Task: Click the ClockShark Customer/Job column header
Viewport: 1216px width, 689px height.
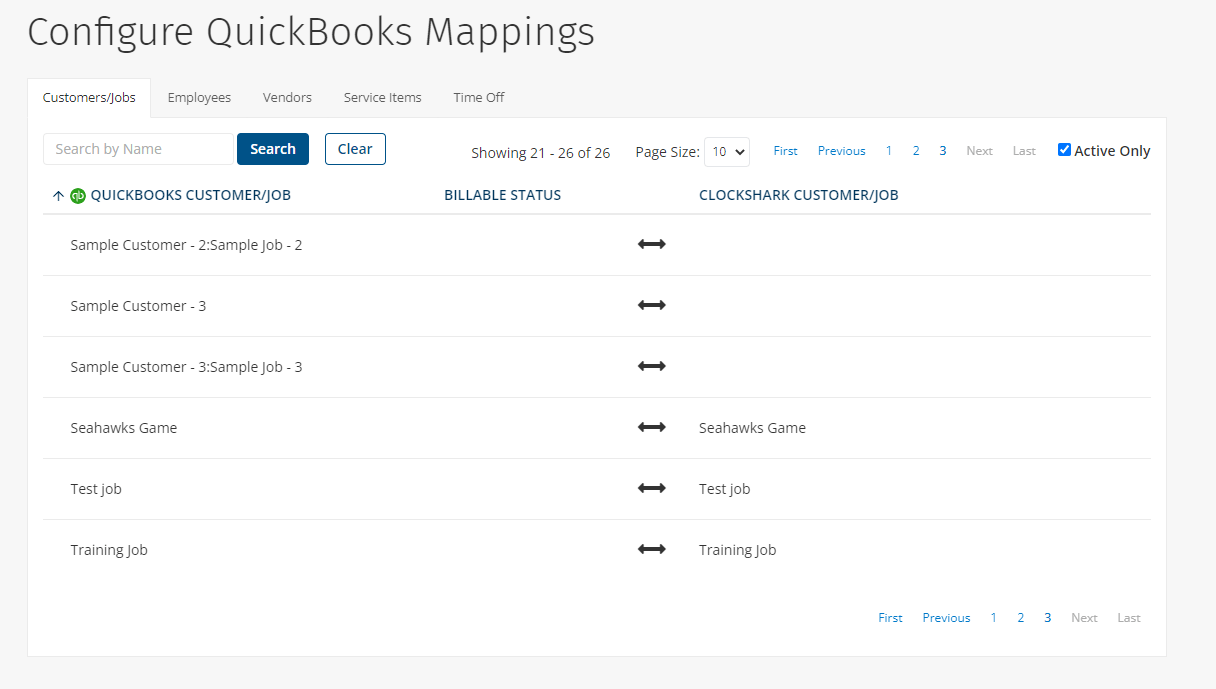Action: (799, 196)
